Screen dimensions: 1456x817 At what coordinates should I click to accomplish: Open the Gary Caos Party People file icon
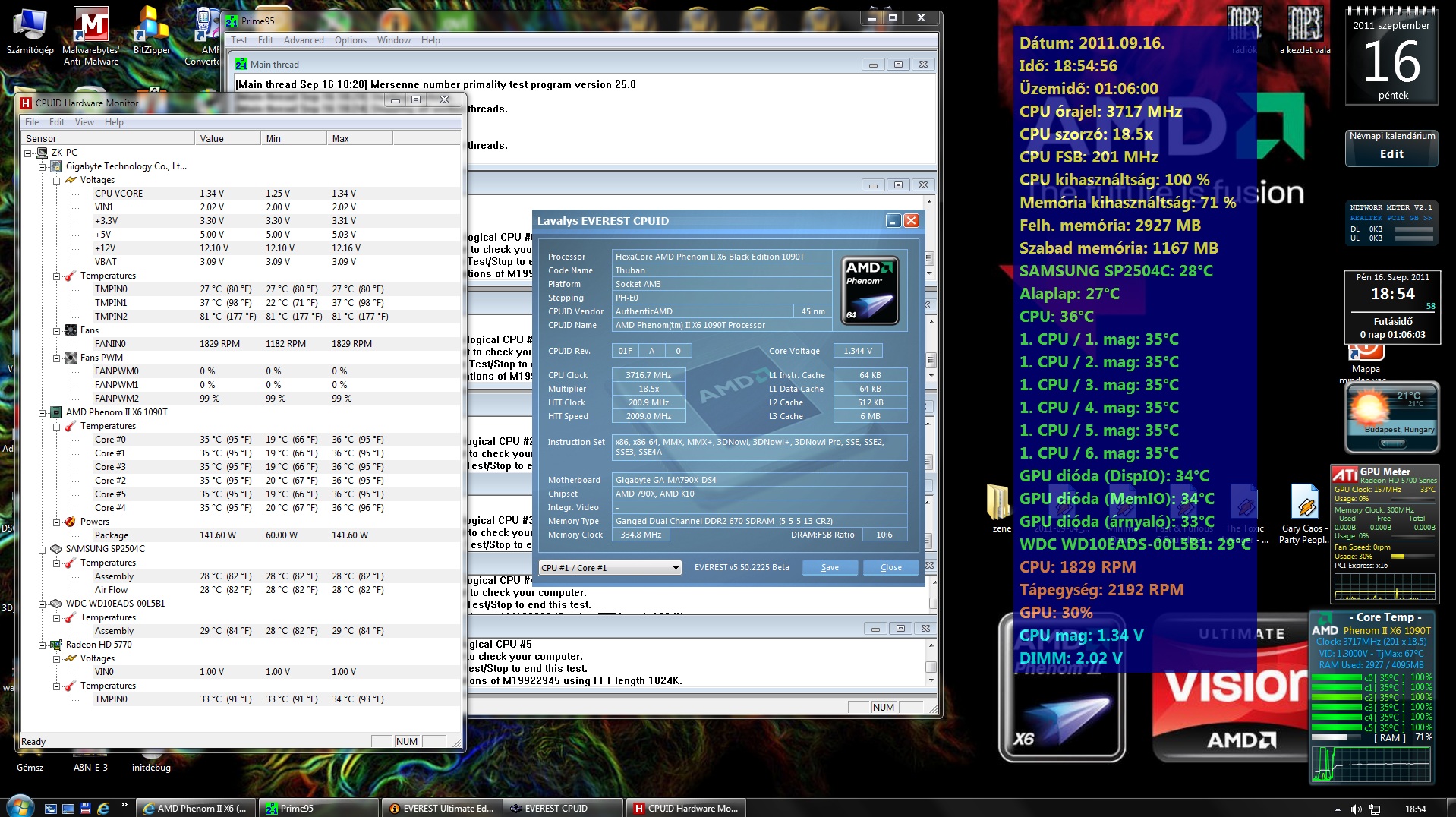click(x=1304, y=513)
